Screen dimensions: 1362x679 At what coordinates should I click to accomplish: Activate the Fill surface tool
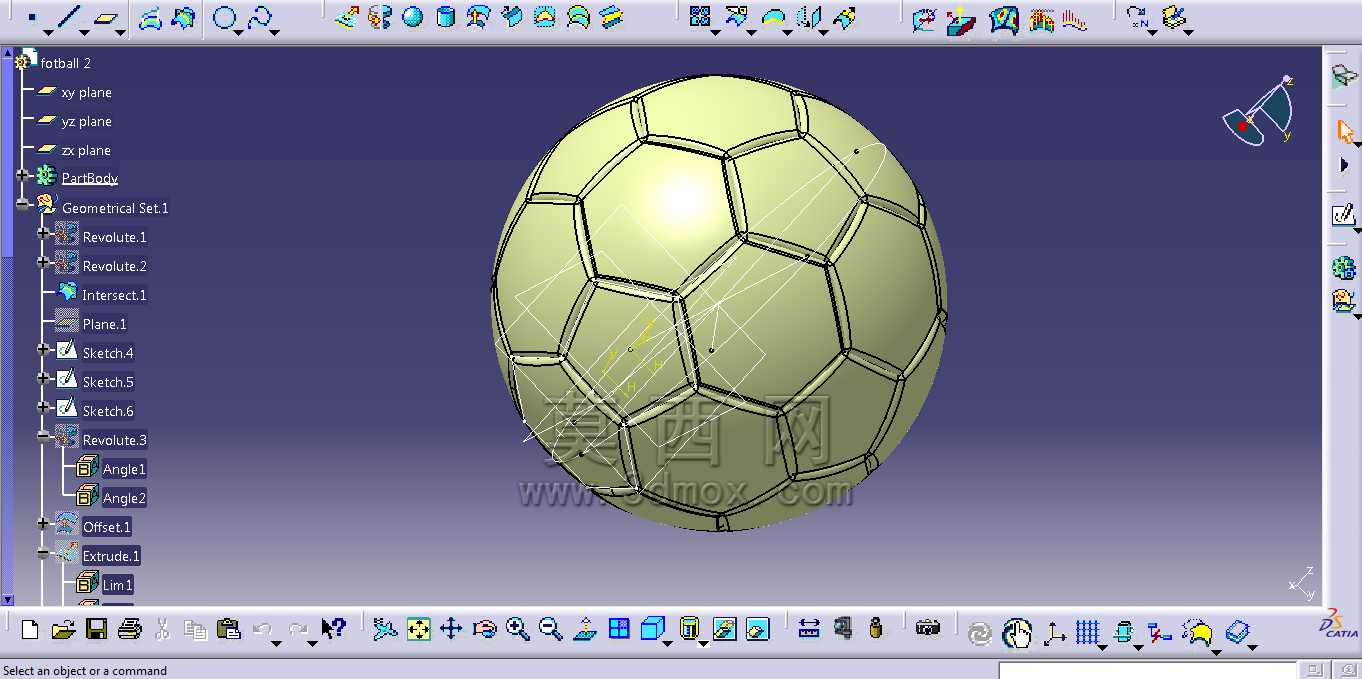545,17
